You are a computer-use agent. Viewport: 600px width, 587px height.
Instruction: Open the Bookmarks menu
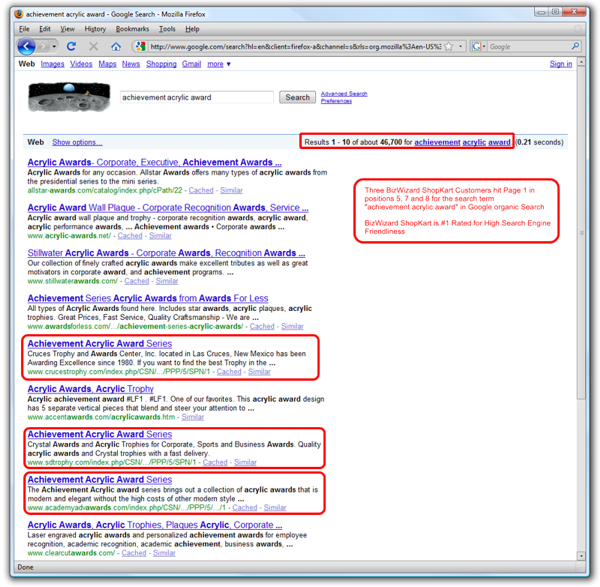click(132, 29)
